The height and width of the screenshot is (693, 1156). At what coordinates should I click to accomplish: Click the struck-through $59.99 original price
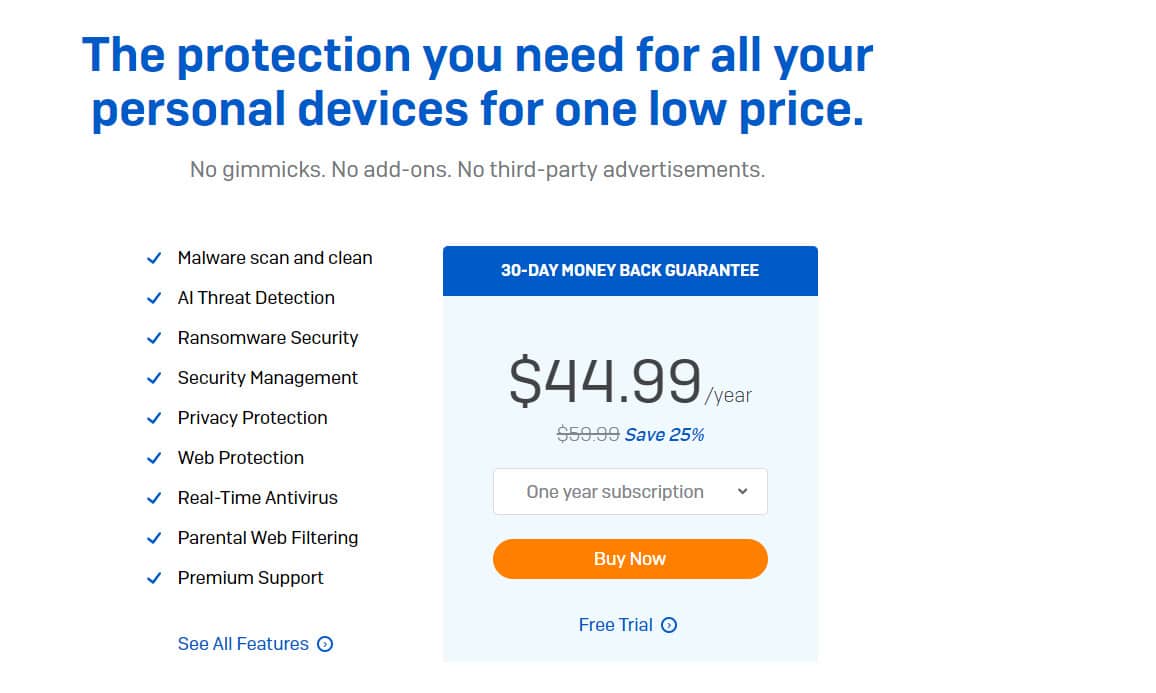click(x=588, y=434)
